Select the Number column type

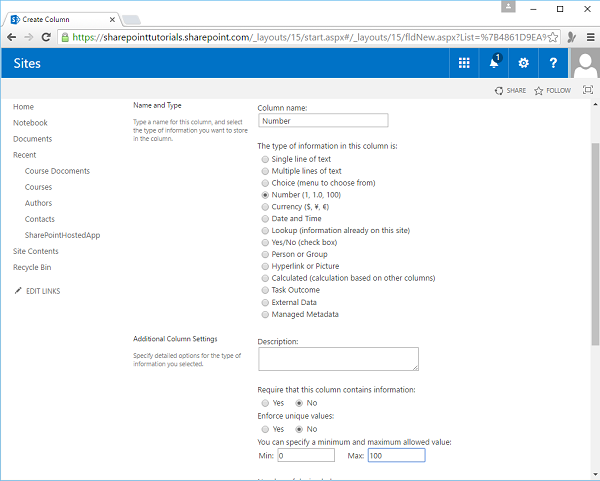coord(265,195)
